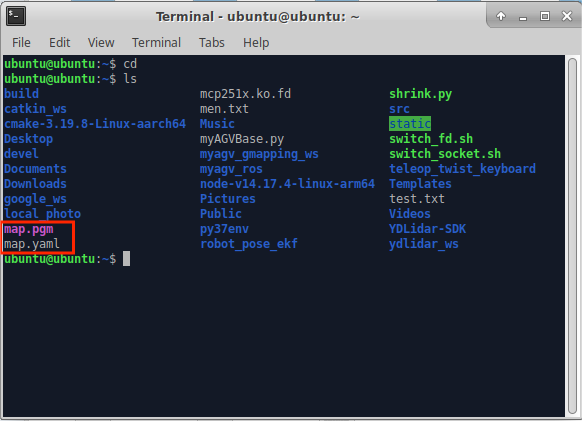Open the Terminal menu
Screen dimensions: 582x421
(x=156, y=43)
